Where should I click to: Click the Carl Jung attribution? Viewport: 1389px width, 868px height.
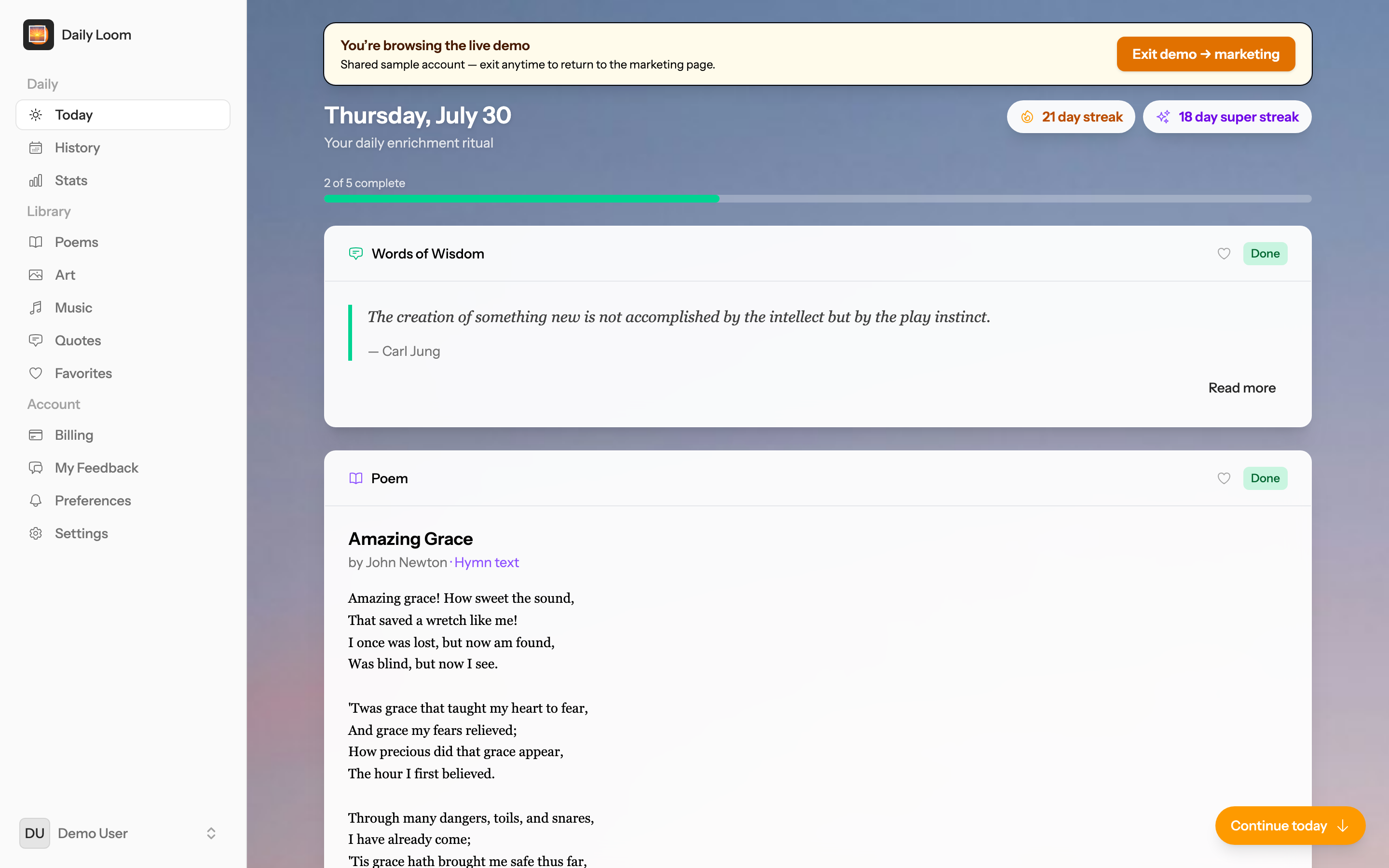click(404, 352)
